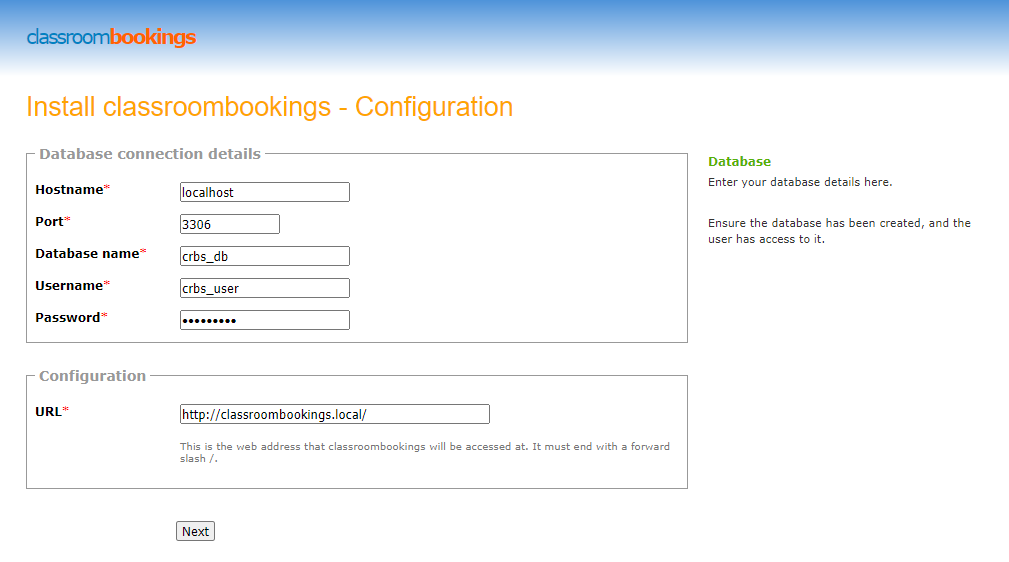Select the Database name text box
Screen dimensions: 1009x562
[264, 256]
